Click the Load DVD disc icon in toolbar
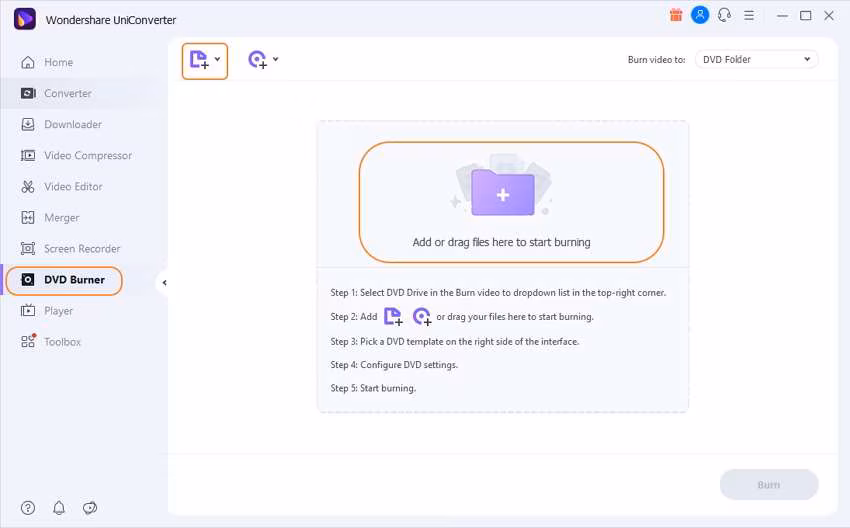Viewport: 850px width, 528px height. (257, 60)
